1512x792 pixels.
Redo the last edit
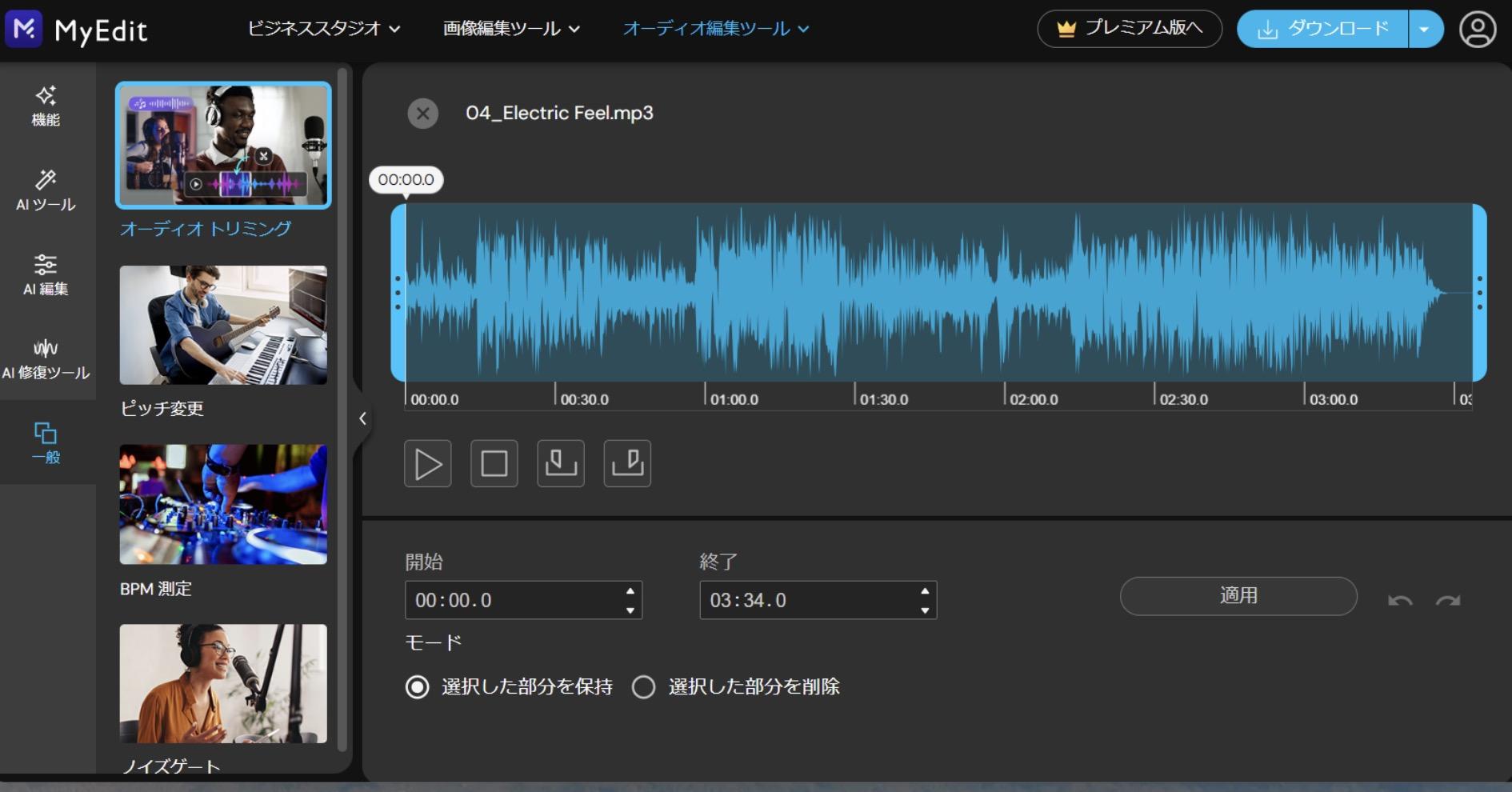[1448, 600]
